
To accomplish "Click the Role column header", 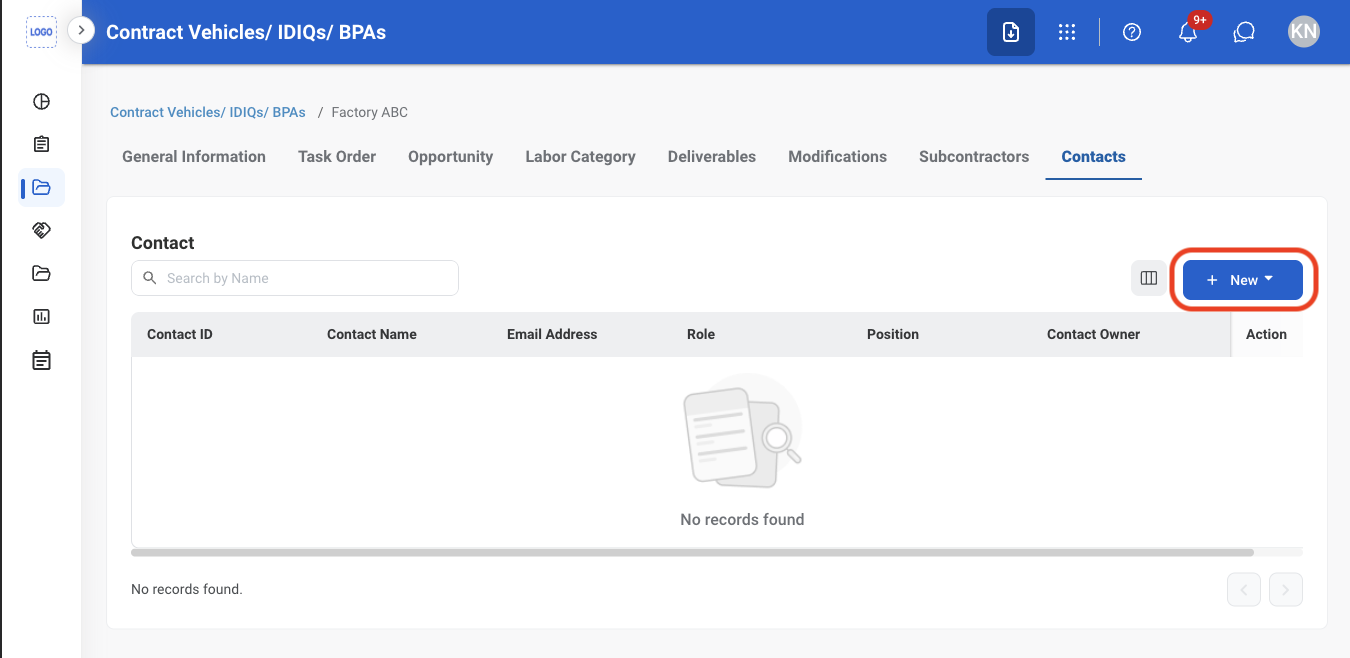I will tap(701, 334).
